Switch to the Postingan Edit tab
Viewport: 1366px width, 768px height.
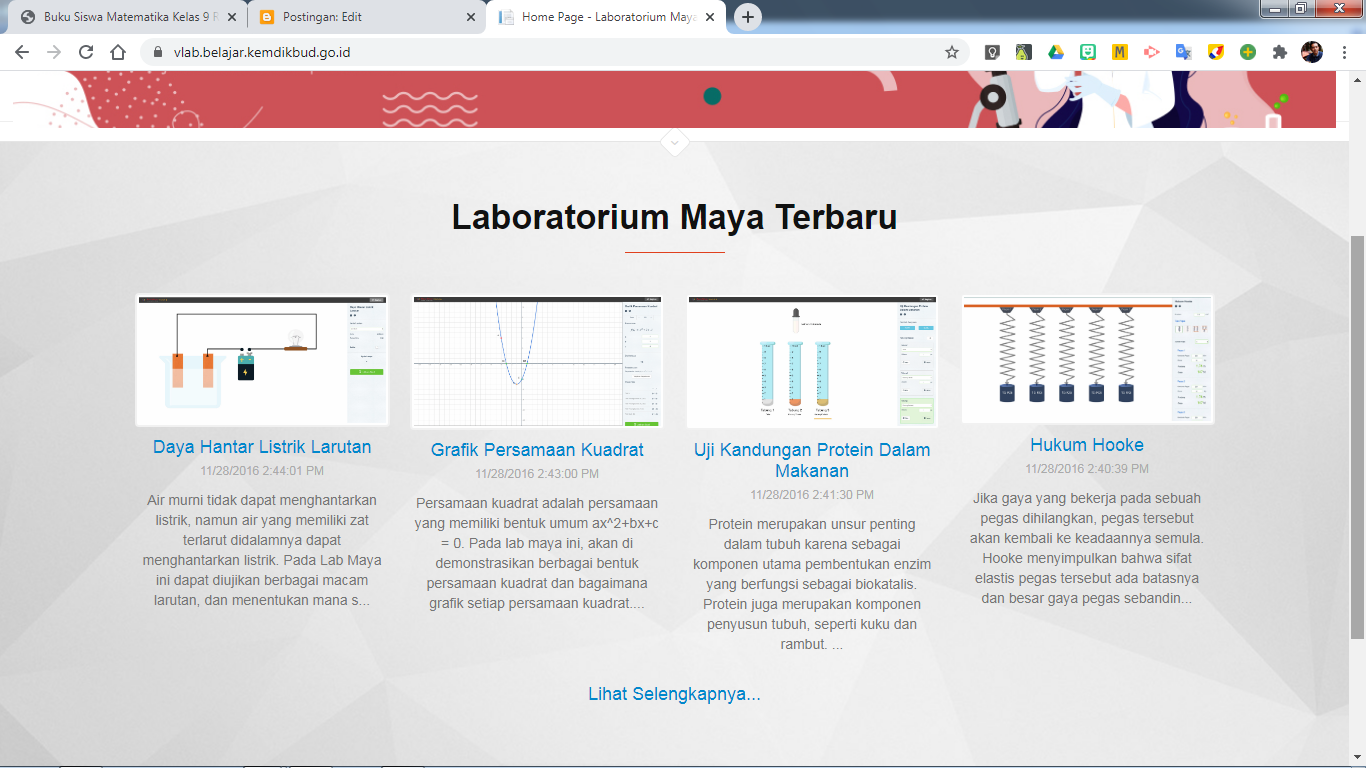click(330, 17)
